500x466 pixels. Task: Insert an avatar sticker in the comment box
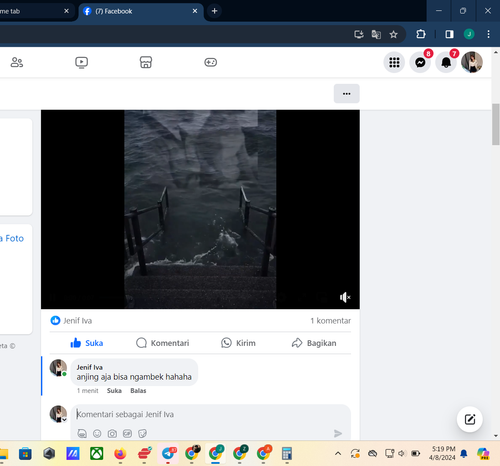82,433
